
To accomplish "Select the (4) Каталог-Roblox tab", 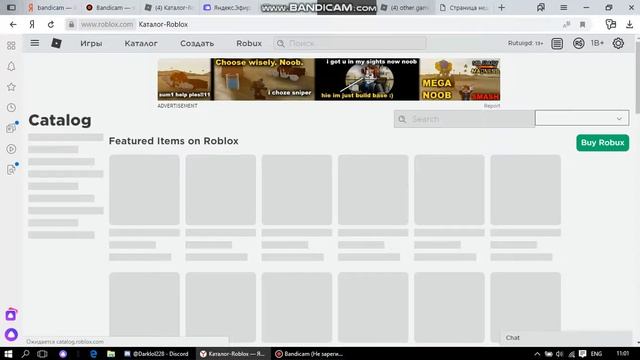I will point(169,7).
